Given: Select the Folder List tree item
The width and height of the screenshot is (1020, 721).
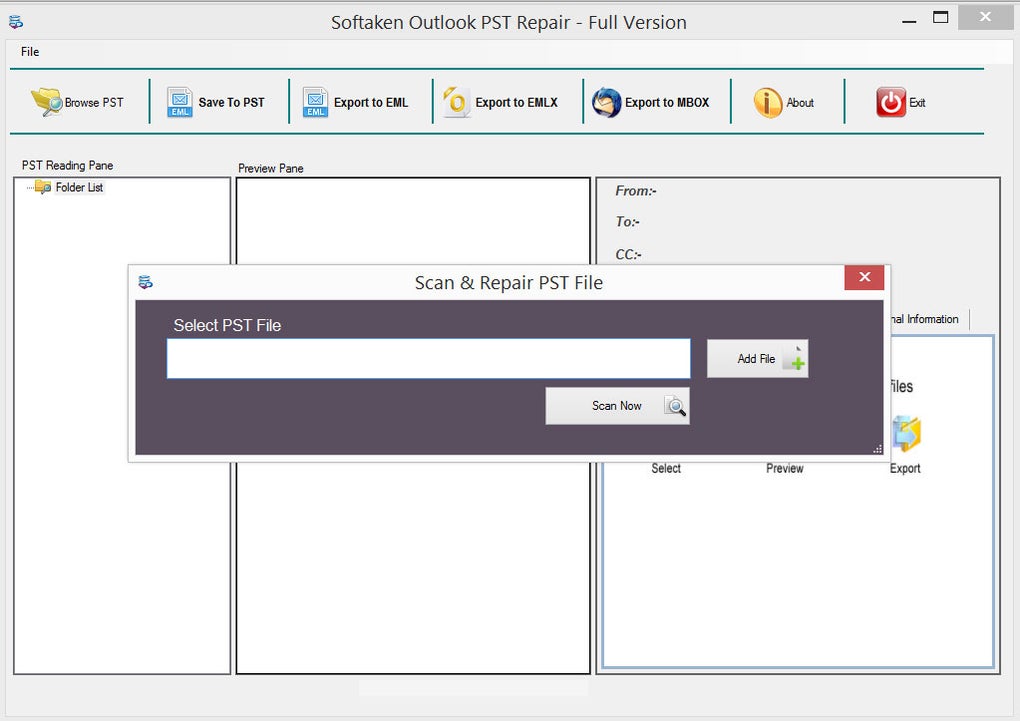Looking at the screenshot, I should point(79,187).
